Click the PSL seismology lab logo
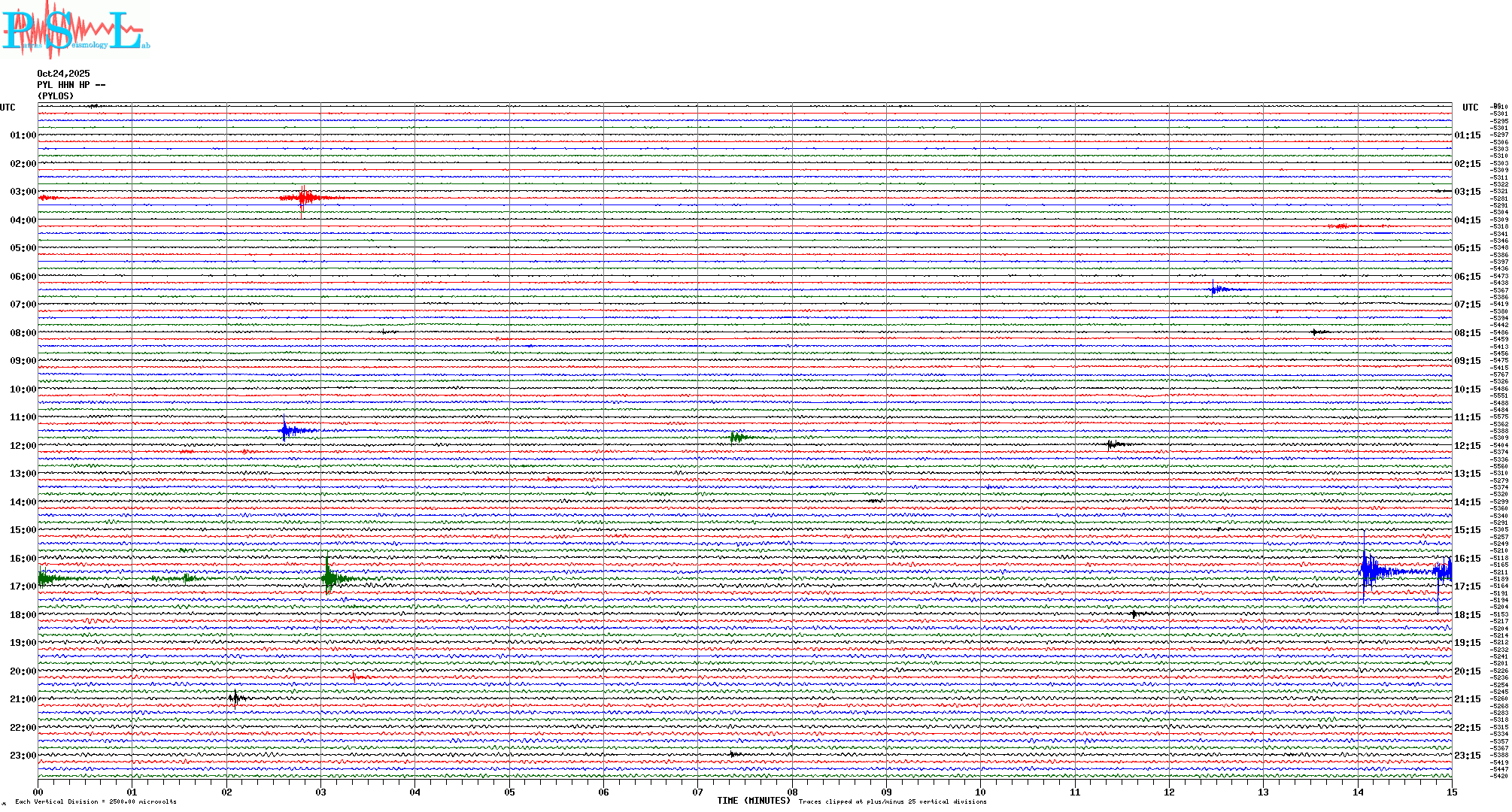Image resolution: width=1512 pixels, height=812 pixels. [75, 30]
